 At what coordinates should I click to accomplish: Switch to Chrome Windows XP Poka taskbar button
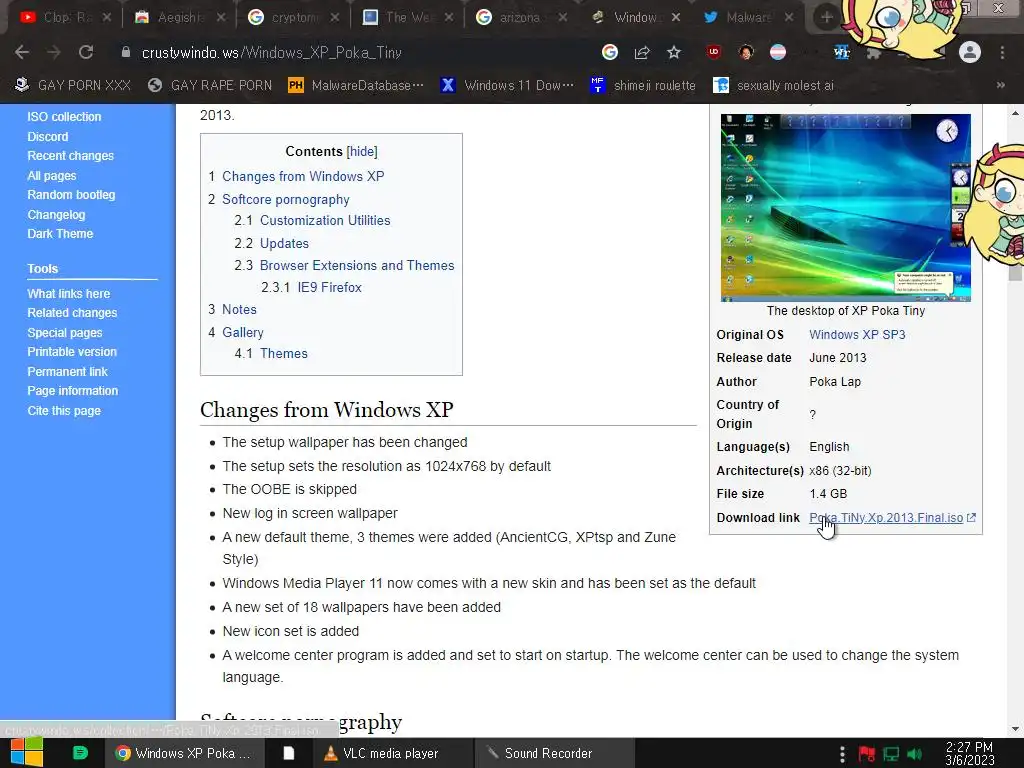coord(184,753)
